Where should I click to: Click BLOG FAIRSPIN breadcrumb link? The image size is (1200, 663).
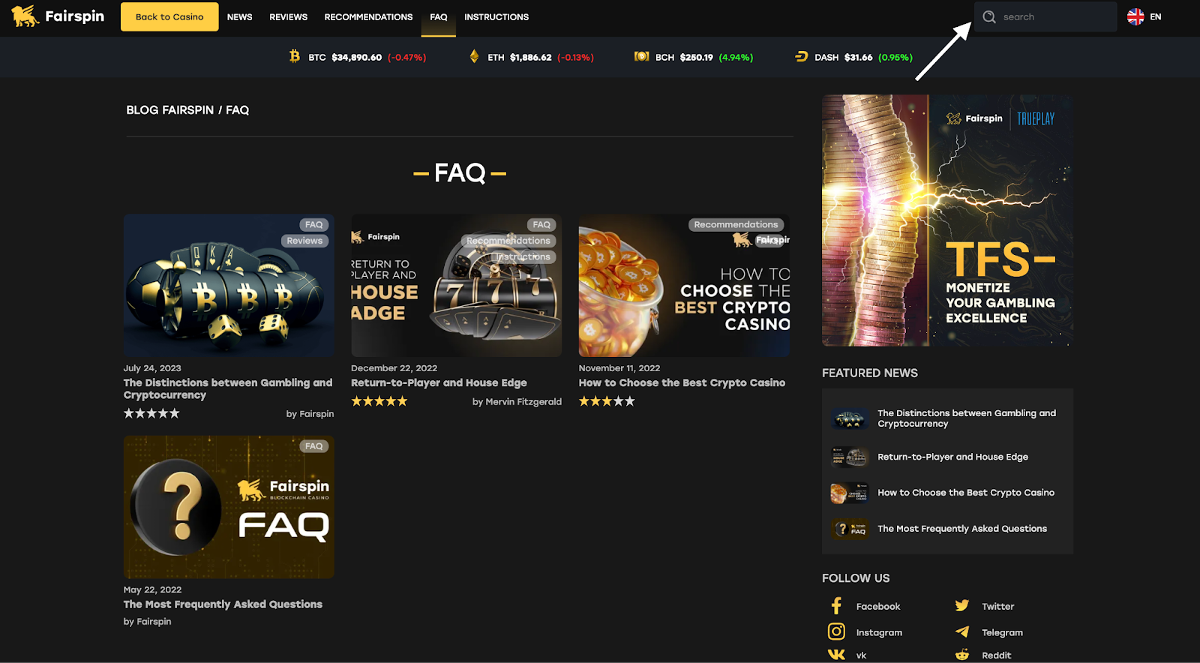(170, 110)
